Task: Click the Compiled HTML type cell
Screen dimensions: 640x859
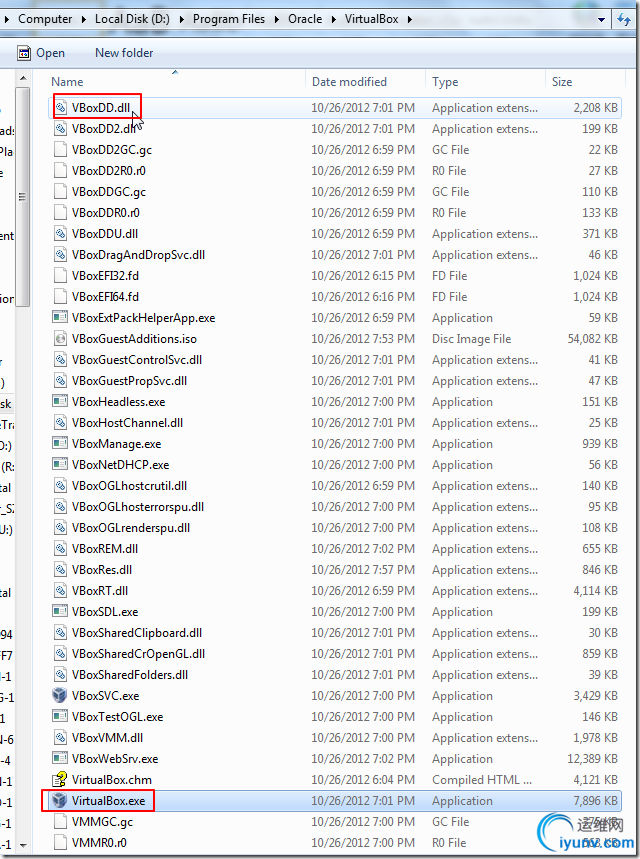Action: click(x=482, y=780)
